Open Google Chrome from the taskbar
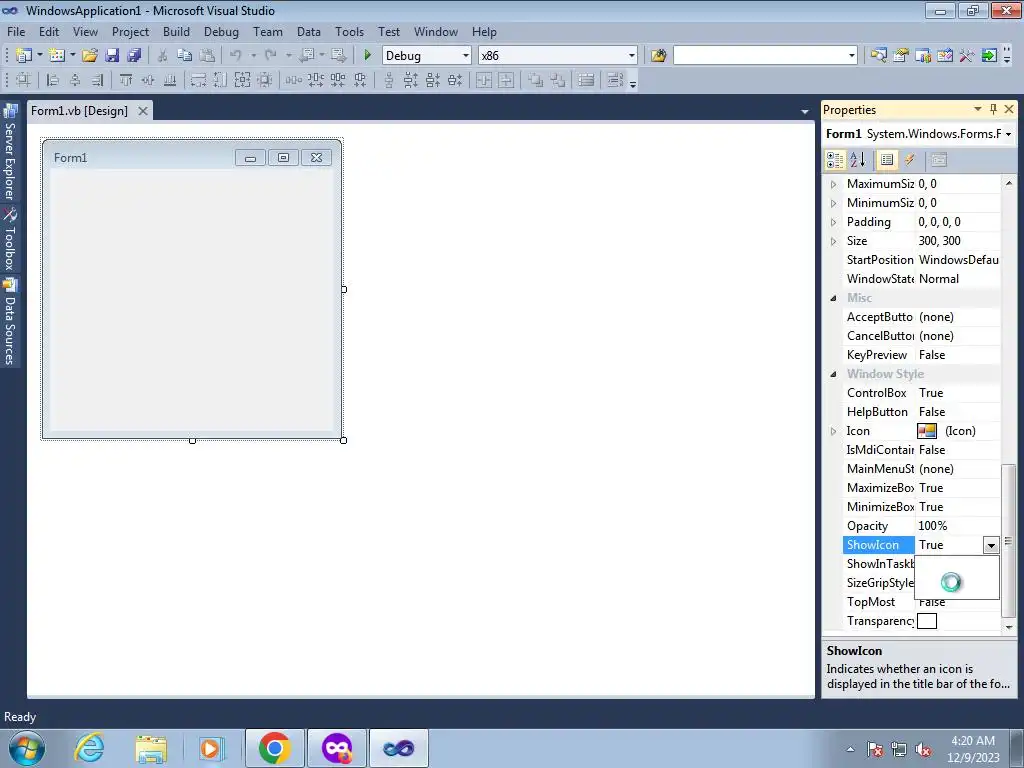 point(274,748)
